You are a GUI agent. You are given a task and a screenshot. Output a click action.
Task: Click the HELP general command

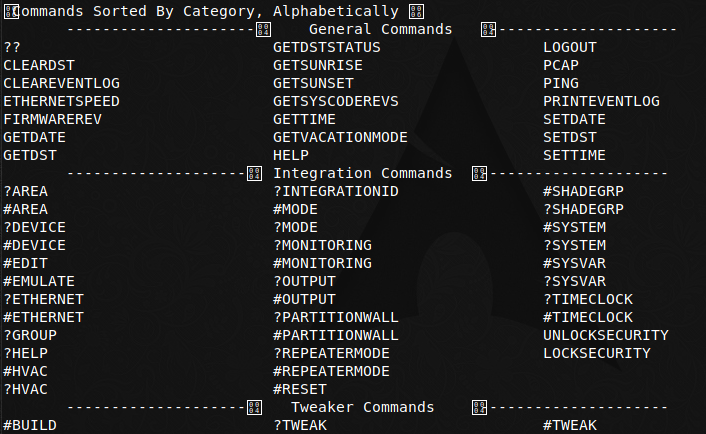coord(291,155)
